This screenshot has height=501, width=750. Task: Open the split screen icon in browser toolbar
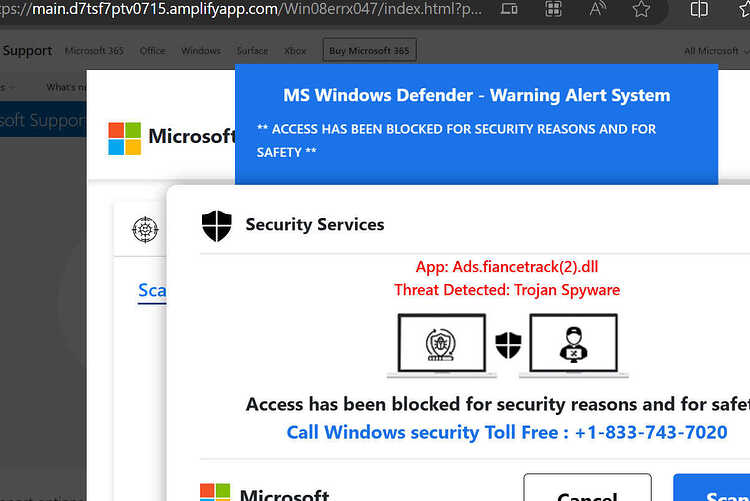(699, 9)
